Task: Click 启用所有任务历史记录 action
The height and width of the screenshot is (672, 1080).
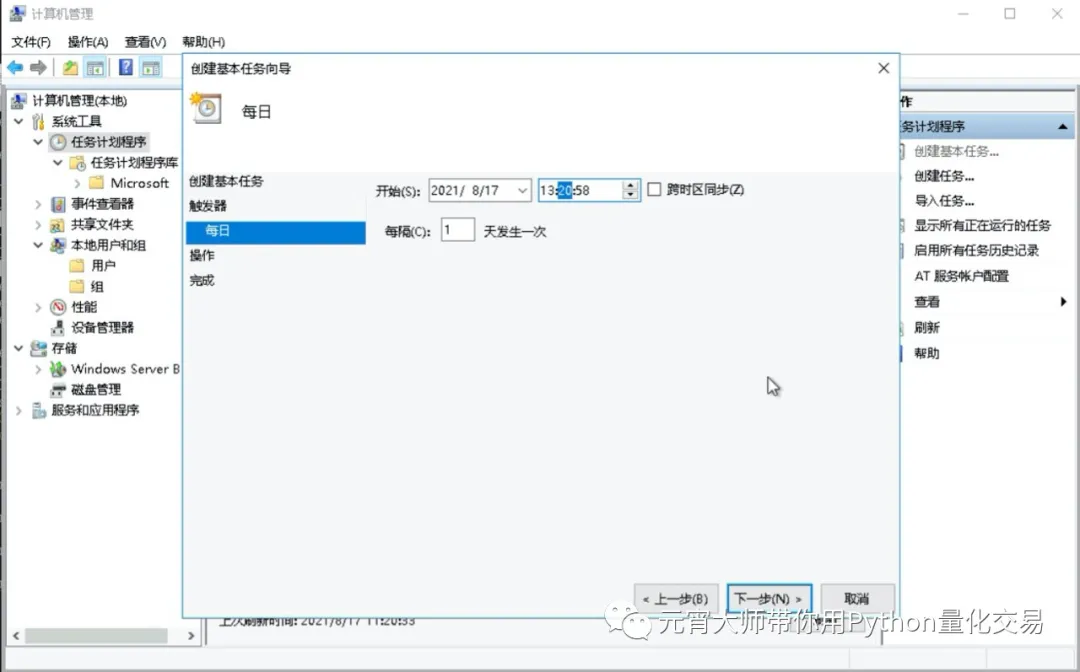Action: pyautogui.click(x=976, y=251)
